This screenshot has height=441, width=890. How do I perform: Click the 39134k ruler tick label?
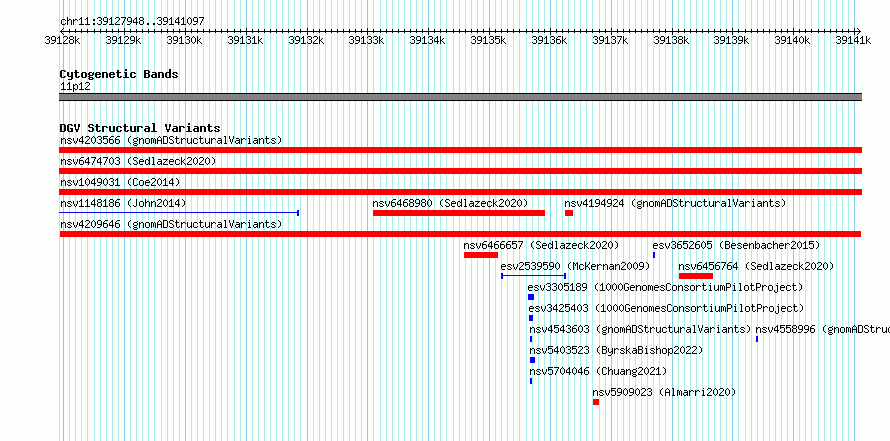(x=427, y=40)
